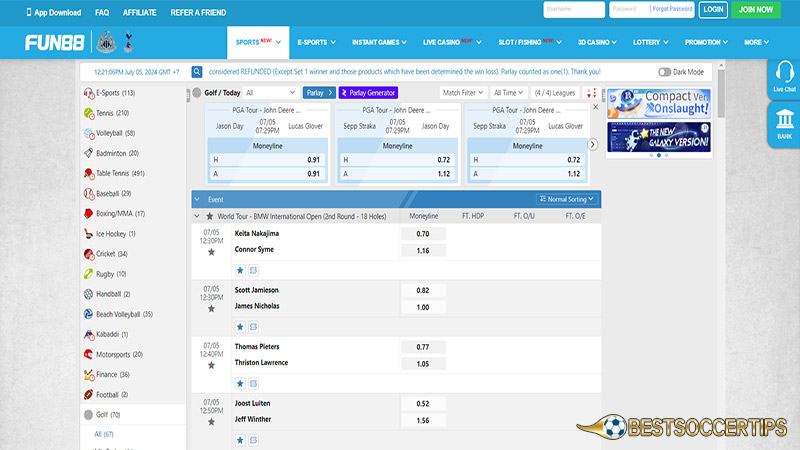Open Live Chat headset icon
The height and width of the screenshot is (450, 800).
784,77
